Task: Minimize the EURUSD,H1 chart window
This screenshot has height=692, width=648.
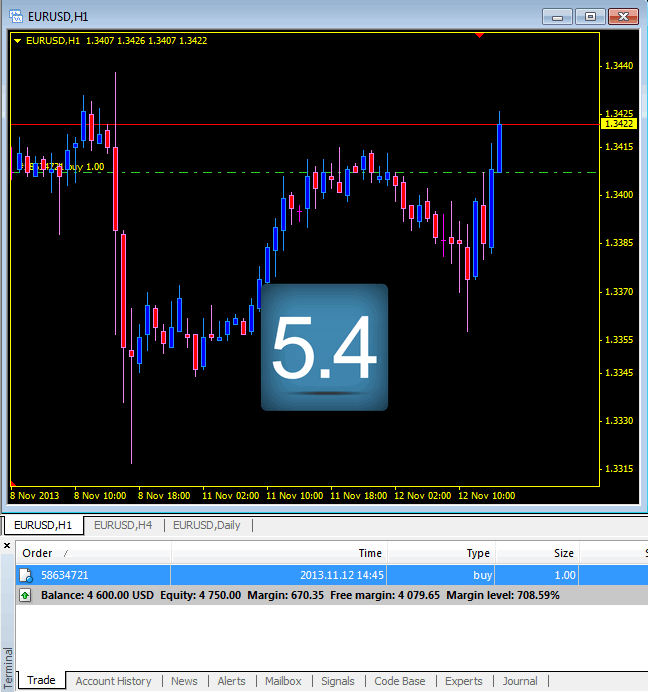Action: (x=558, y=16)
